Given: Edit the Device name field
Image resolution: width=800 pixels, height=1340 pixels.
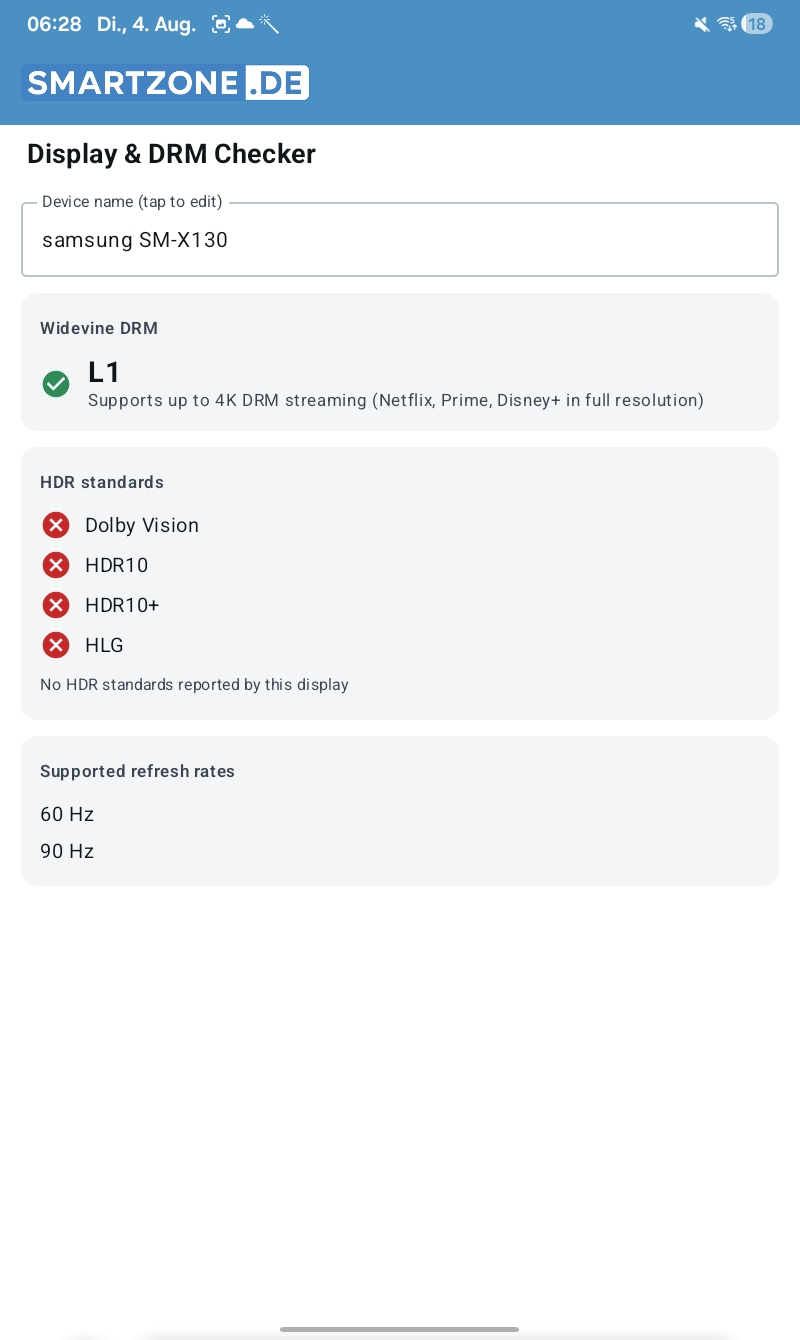Looking at the screenshot, I should pos(400,239).
